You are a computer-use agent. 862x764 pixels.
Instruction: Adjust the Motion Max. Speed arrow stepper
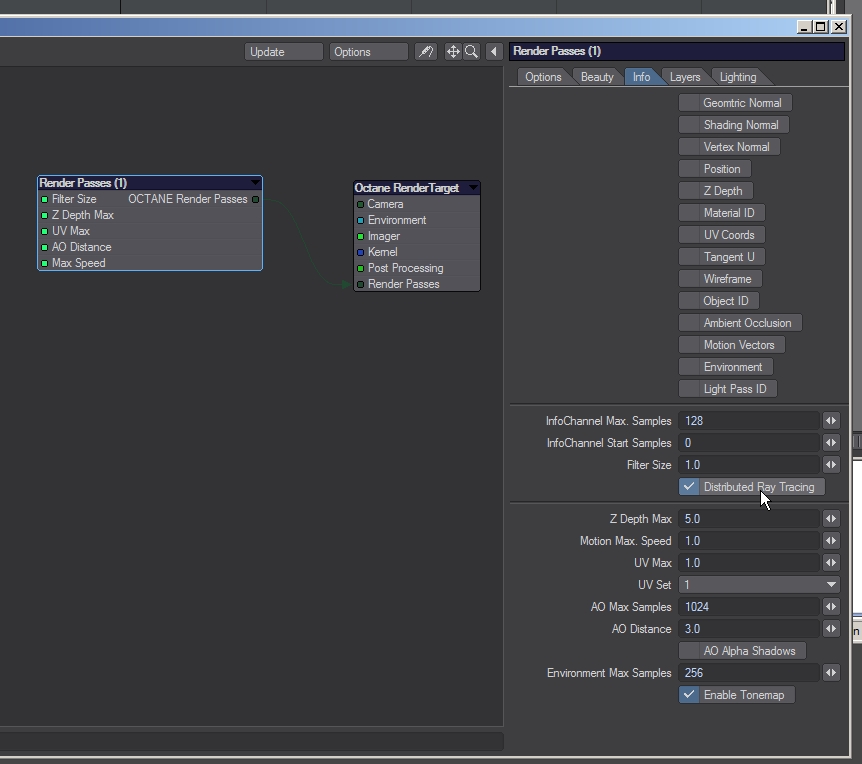pyautogui.click(x=831, y=541)
